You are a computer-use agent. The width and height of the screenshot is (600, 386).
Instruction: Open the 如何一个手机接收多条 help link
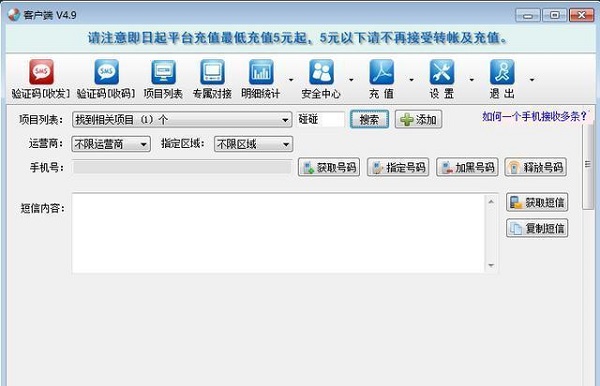[x=535, y=116]
